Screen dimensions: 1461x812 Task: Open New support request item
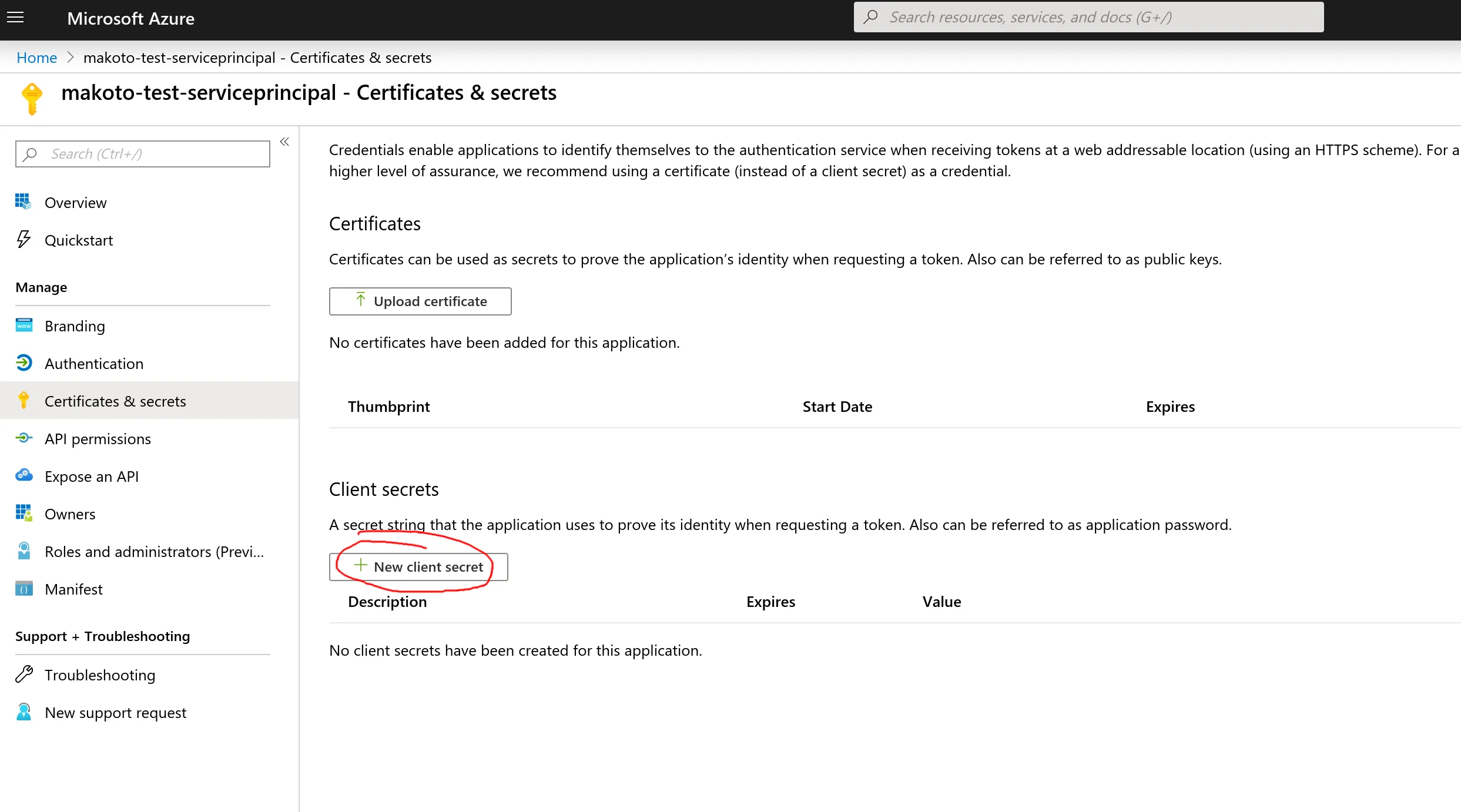point(115,713)
